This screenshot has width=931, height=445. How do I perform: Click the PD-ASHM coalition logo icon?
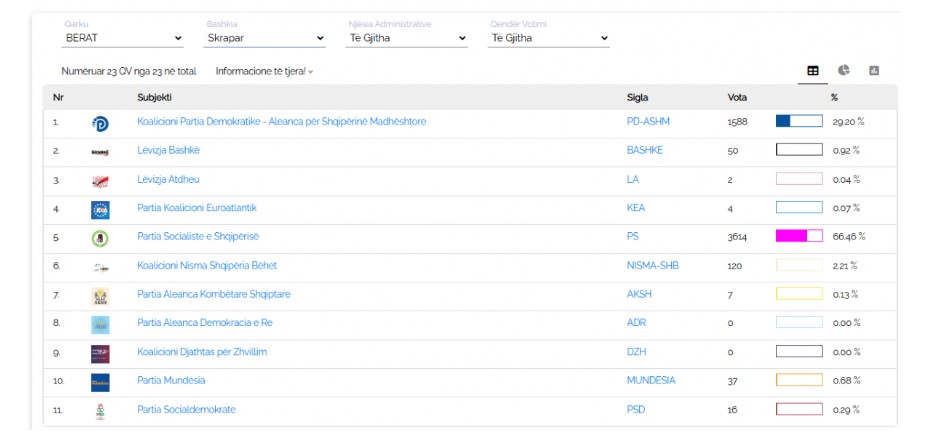pos(100,123)
